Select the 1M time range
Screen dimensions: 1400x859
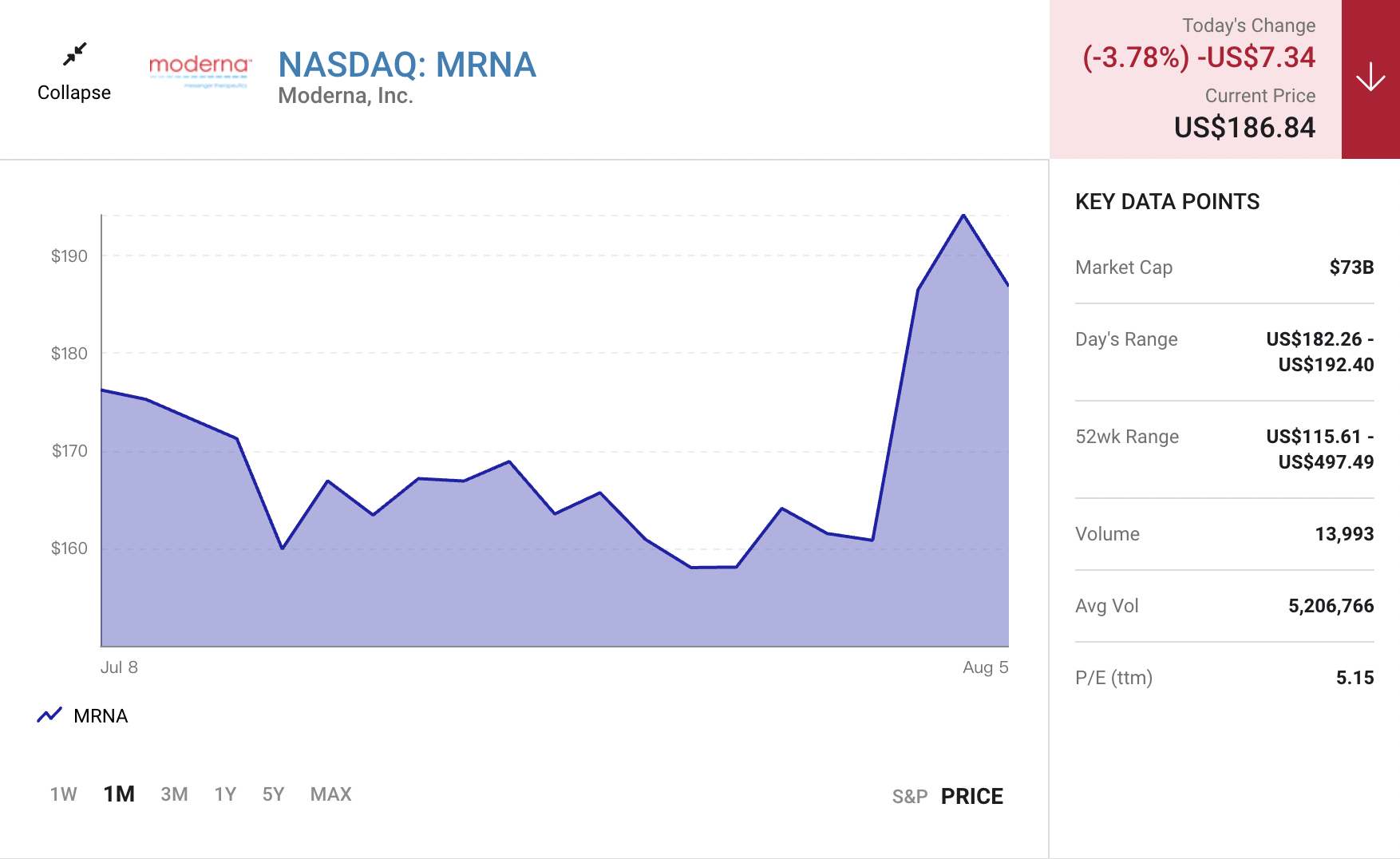pos(119,794)
